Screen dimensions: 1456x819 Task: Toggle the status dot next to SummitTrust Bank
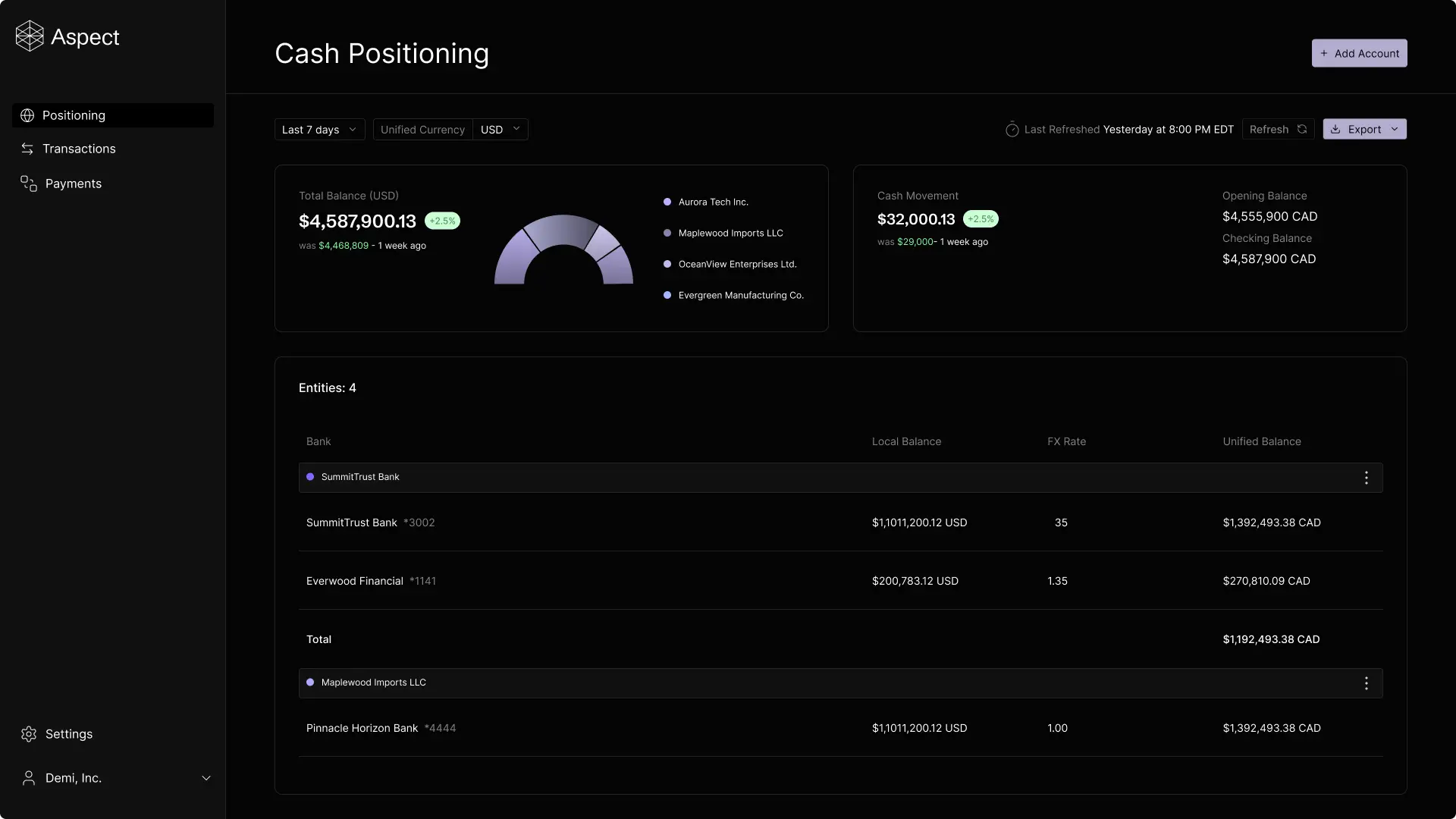310,476
